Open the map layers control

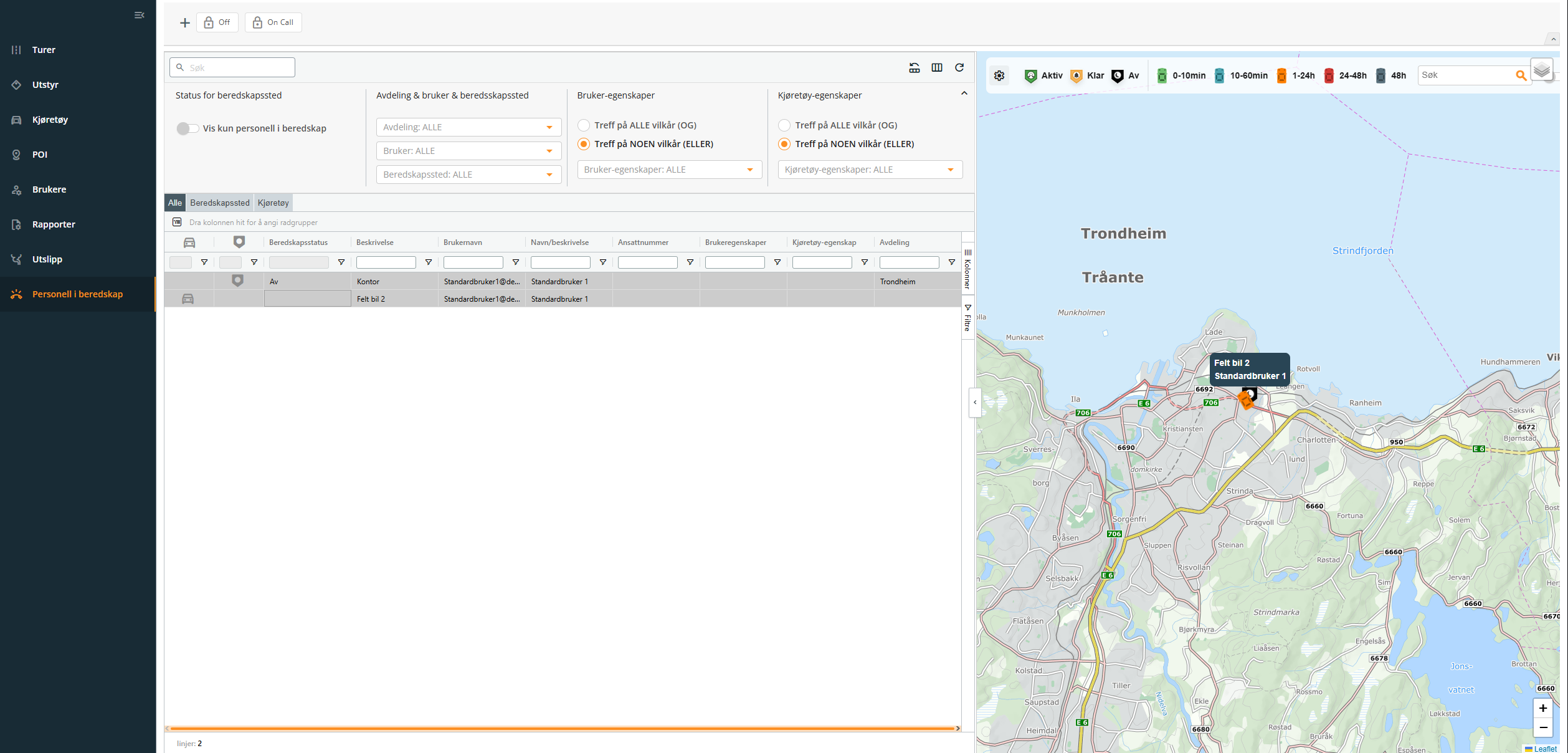click(x=1542, y=70)
